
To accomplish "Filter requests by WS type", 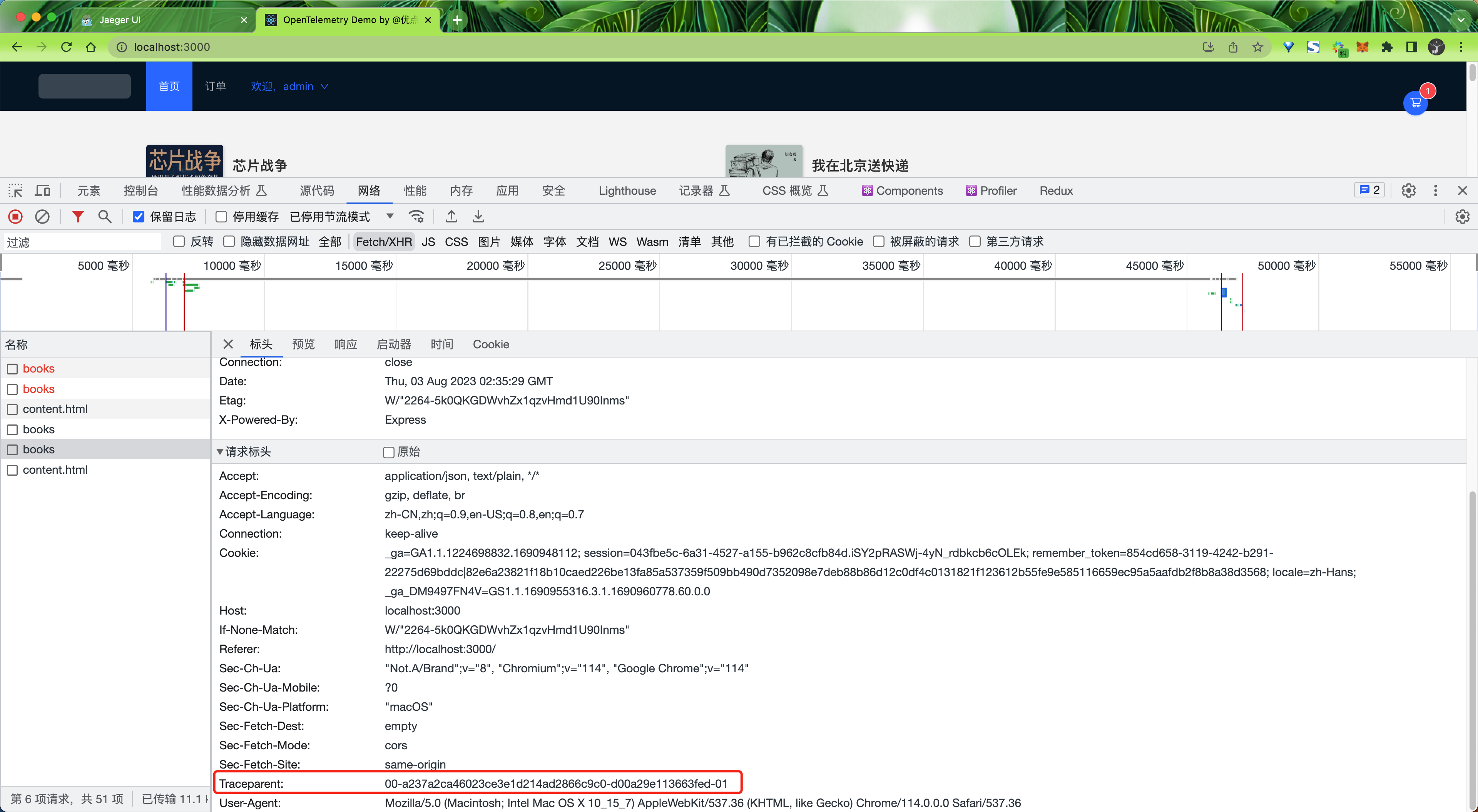I will (x=617, y=242).
